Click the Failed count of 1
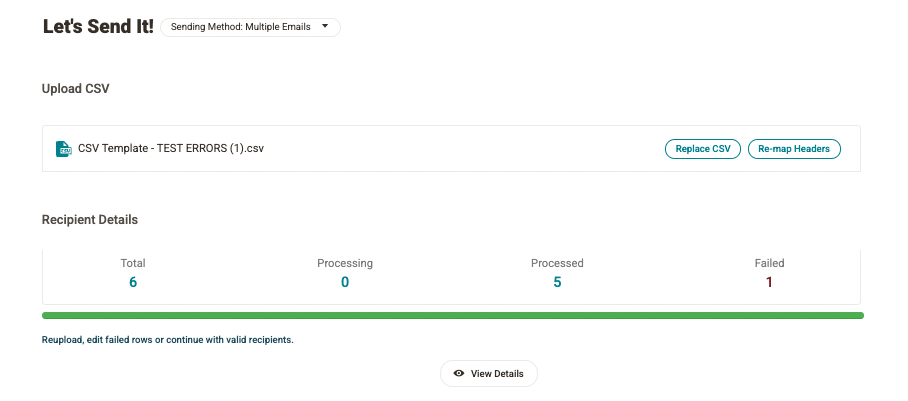 click(769, 282)
